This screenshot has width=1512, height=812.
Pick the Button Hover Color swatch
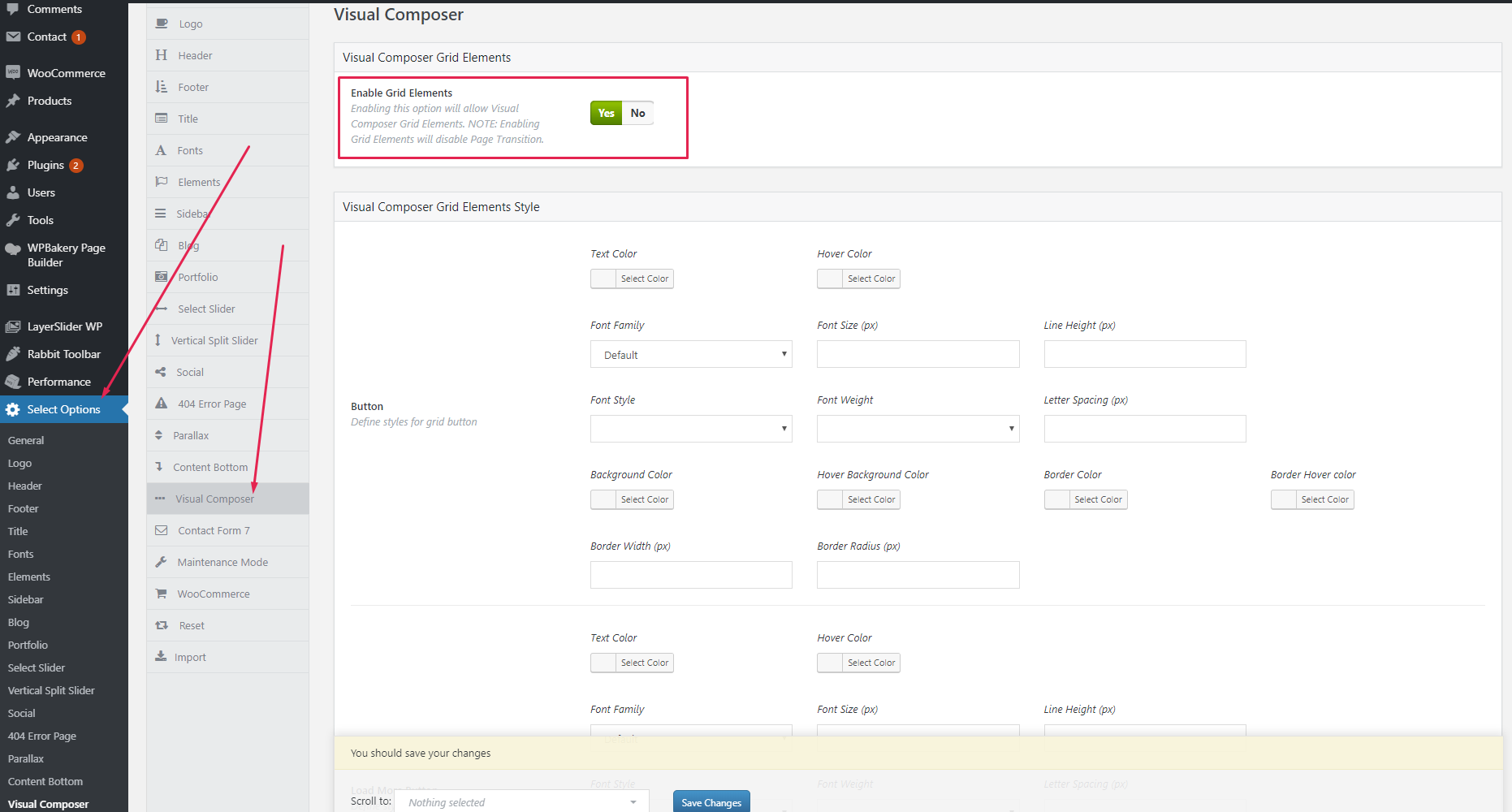[x=858, y=279]
